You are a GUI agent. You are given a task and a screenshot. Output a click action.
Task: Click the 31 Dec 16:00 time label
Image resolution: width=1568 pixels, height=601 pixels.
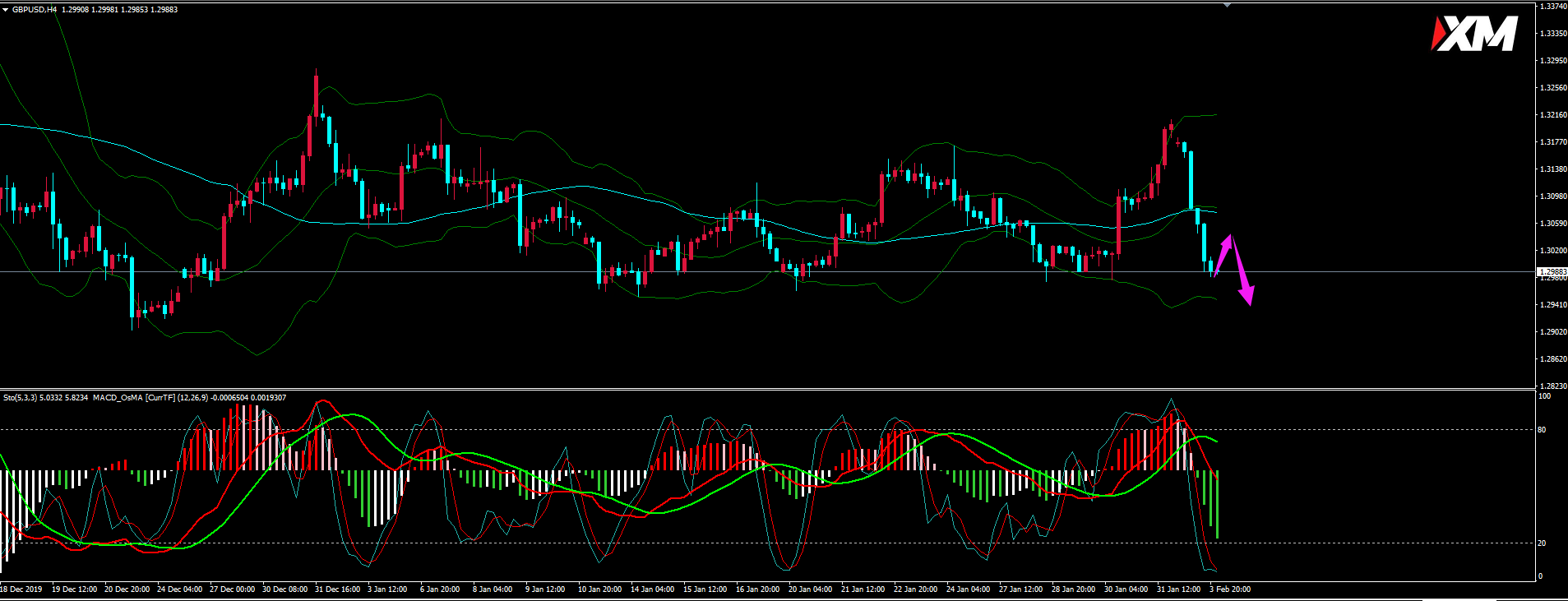click(337, 589)
